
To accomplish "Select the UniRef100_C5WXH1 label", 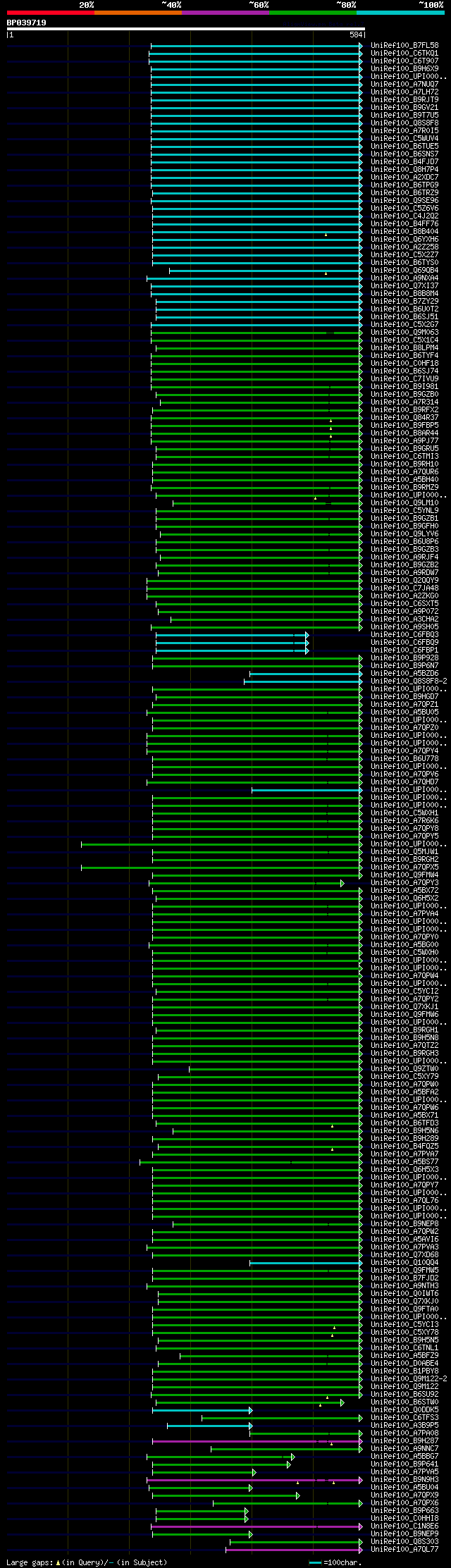I will (404, 813).
